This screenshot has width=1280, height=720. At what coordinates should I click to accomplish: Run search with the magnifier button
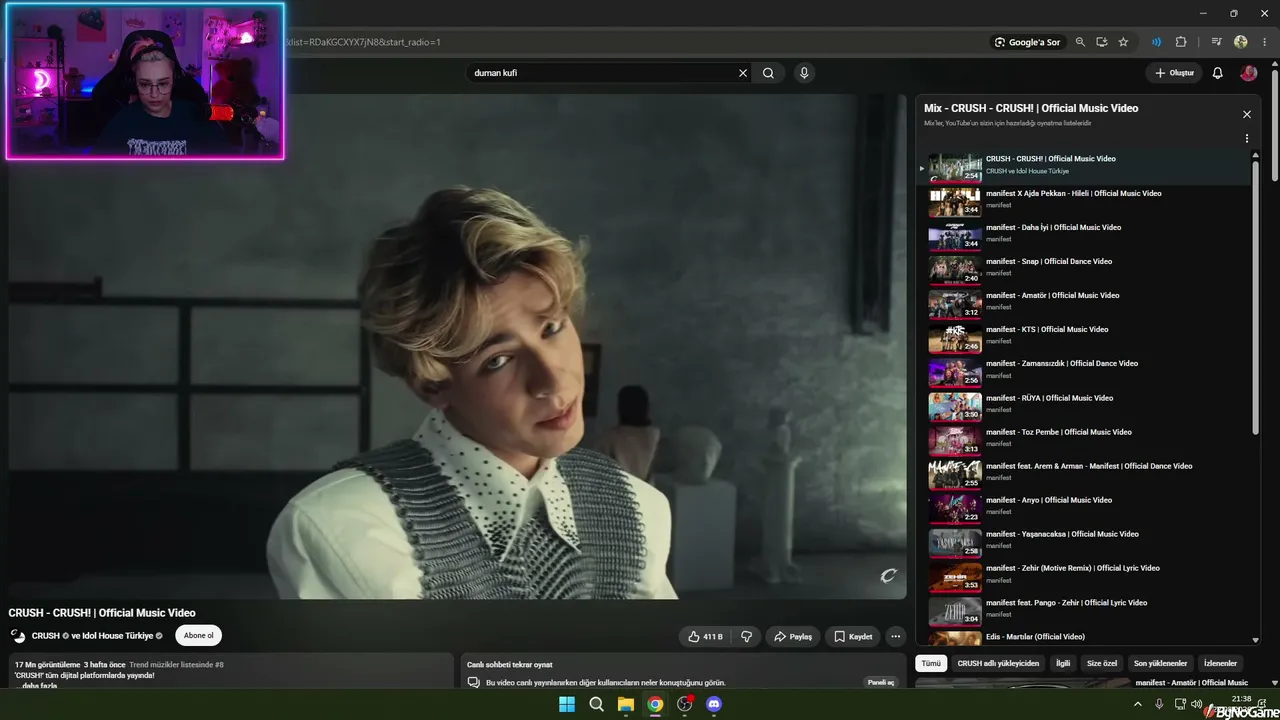[x=768, y=73]
